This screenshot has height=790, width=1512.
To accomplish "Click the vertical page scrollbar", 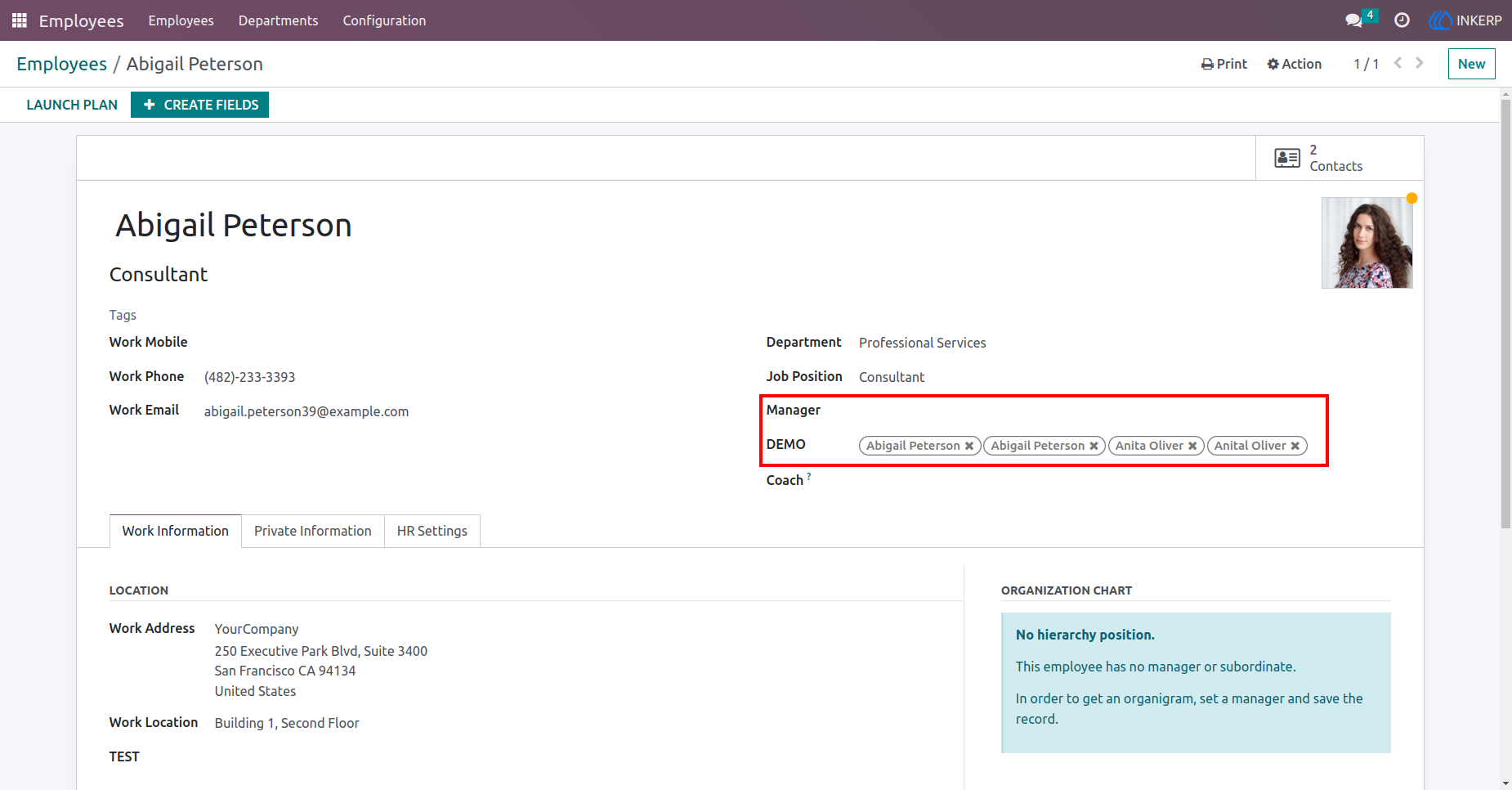I will pyautogui.click(x=1505, y=314).
